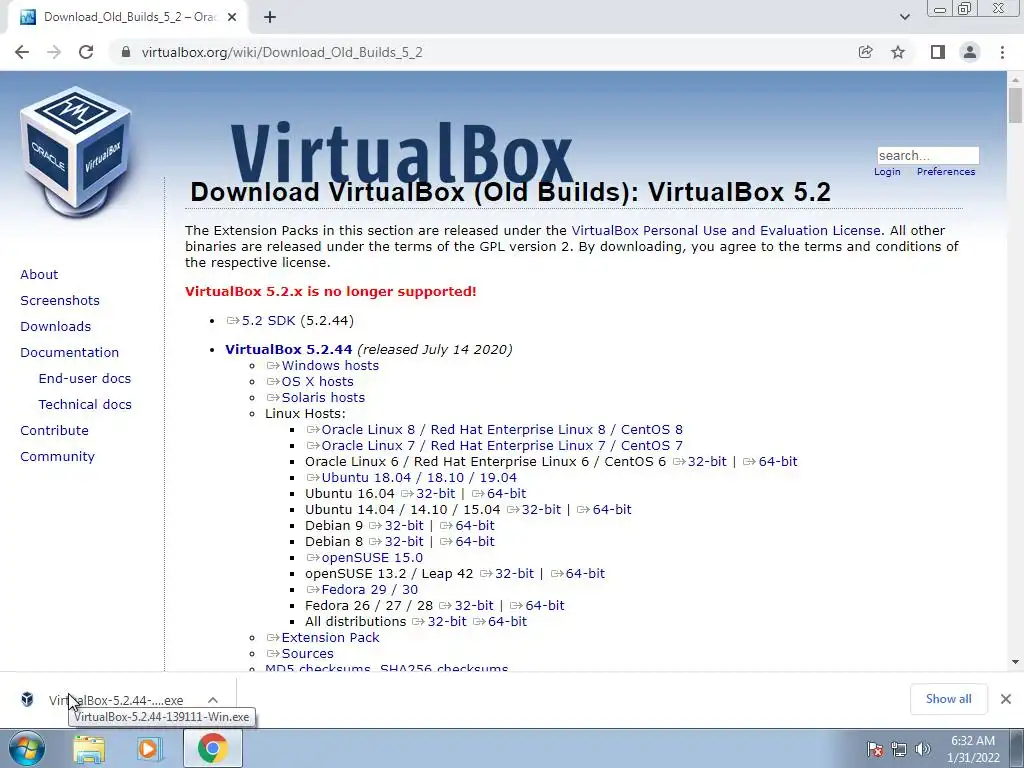Click the VirtualBox 5.2.44 heading link
This screenshot has width=1024, height=768.
click(289, 349)
